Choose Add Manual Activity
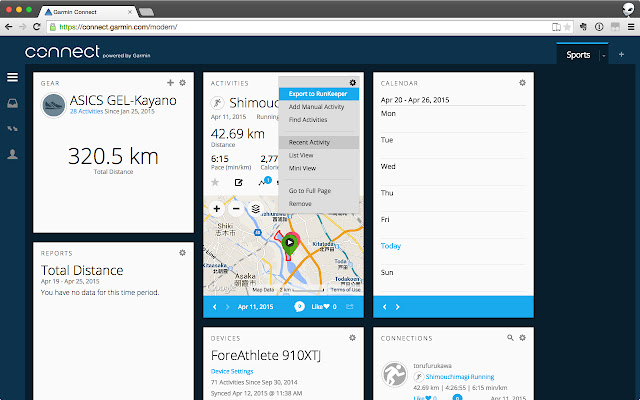Viewport: 640px width, 400px height. point(319,107)
